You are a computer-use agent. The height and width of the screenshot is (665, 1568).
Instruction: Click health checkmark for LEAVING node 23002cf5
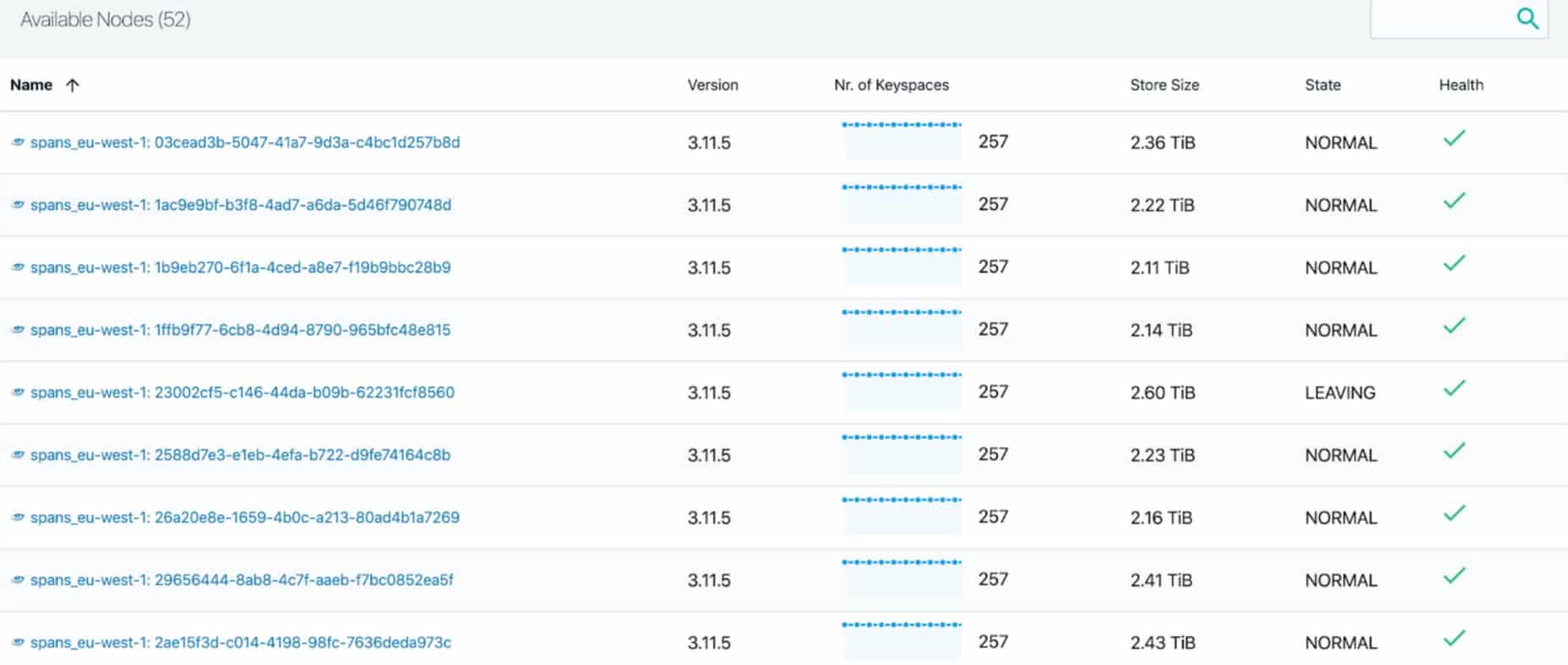1454,388
